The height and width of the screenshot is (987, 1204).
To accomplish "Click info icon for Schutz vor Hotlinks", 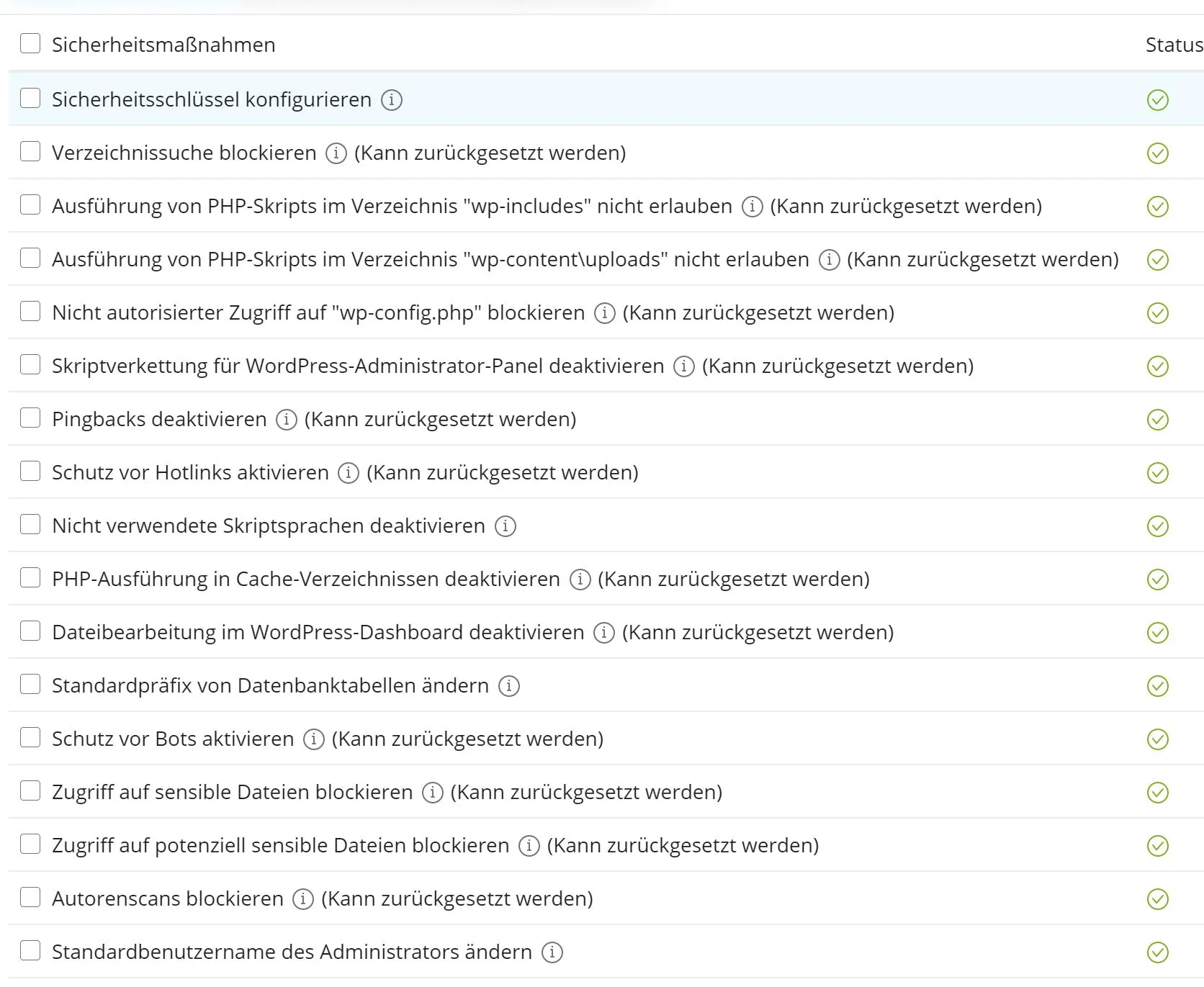I will click(349, 472).
